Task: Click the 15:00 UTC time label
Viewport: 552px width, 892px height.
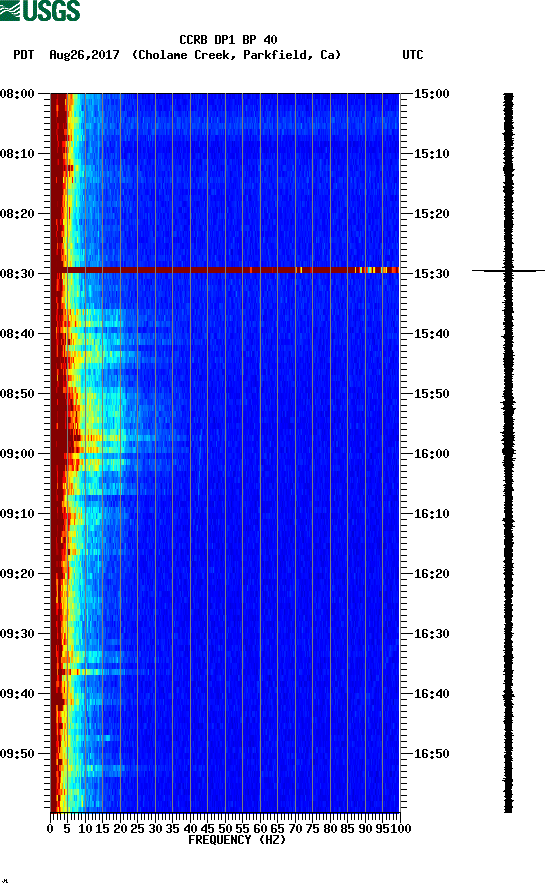Action: [x=431, y=94]
